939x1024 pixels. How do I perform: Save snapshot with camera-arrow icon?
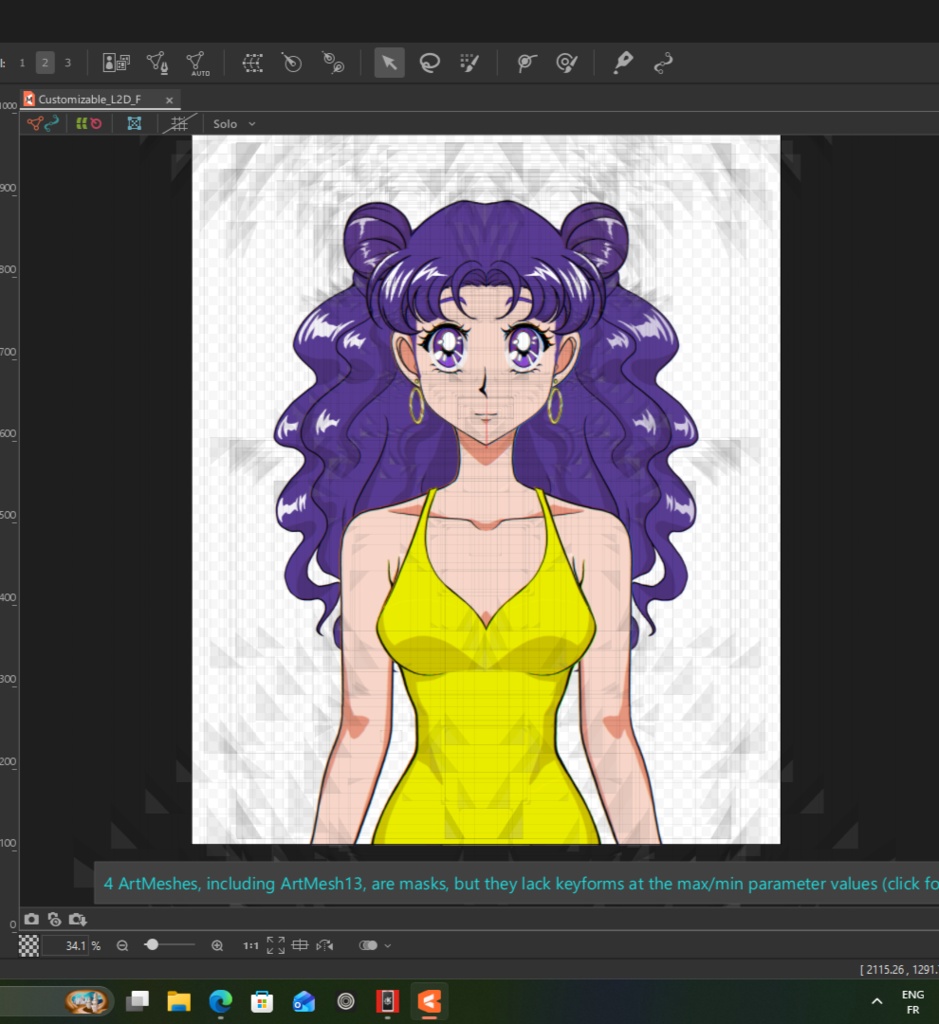point(78,920)
